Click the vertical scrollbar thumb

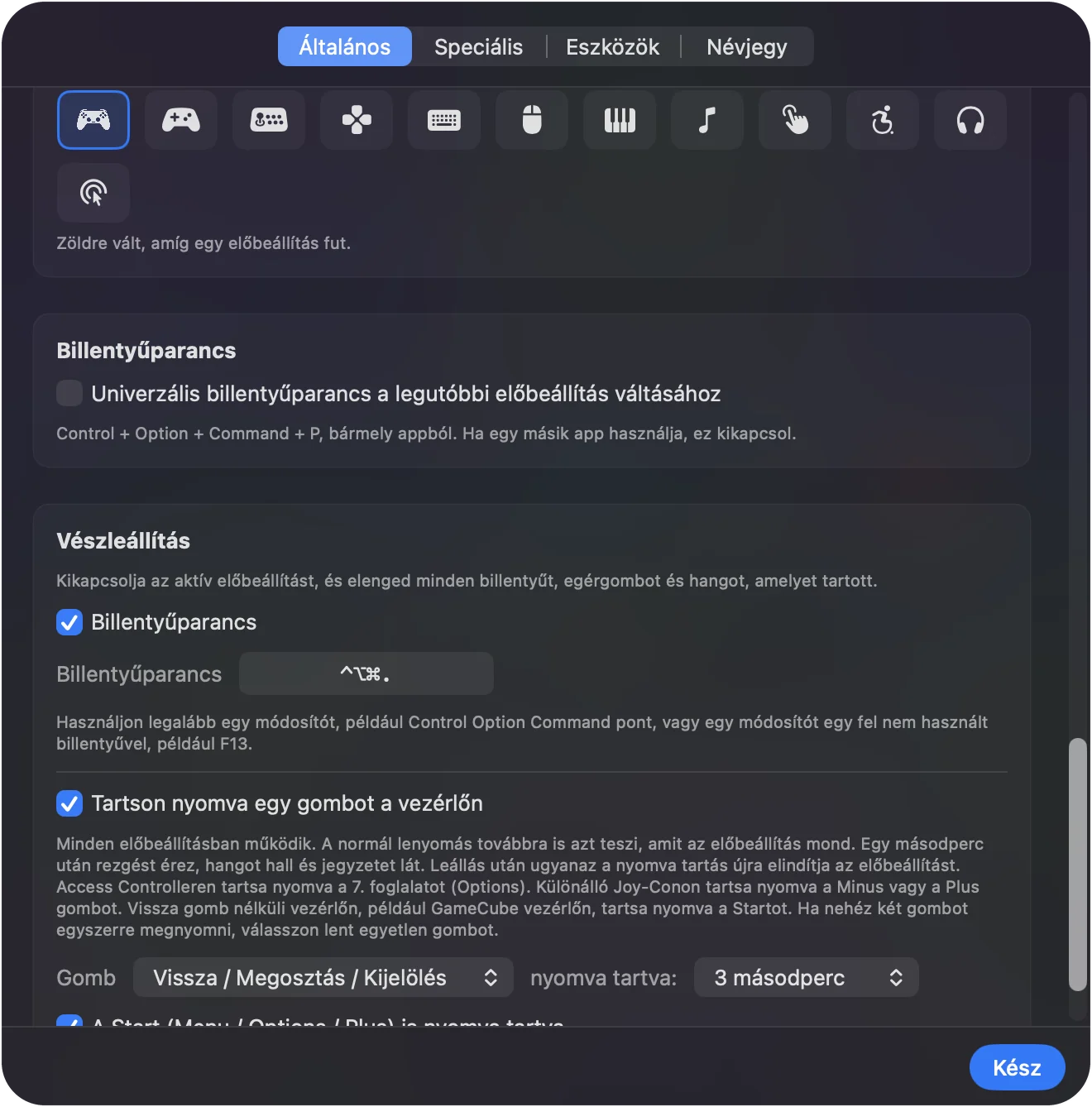click(1077, 865)
